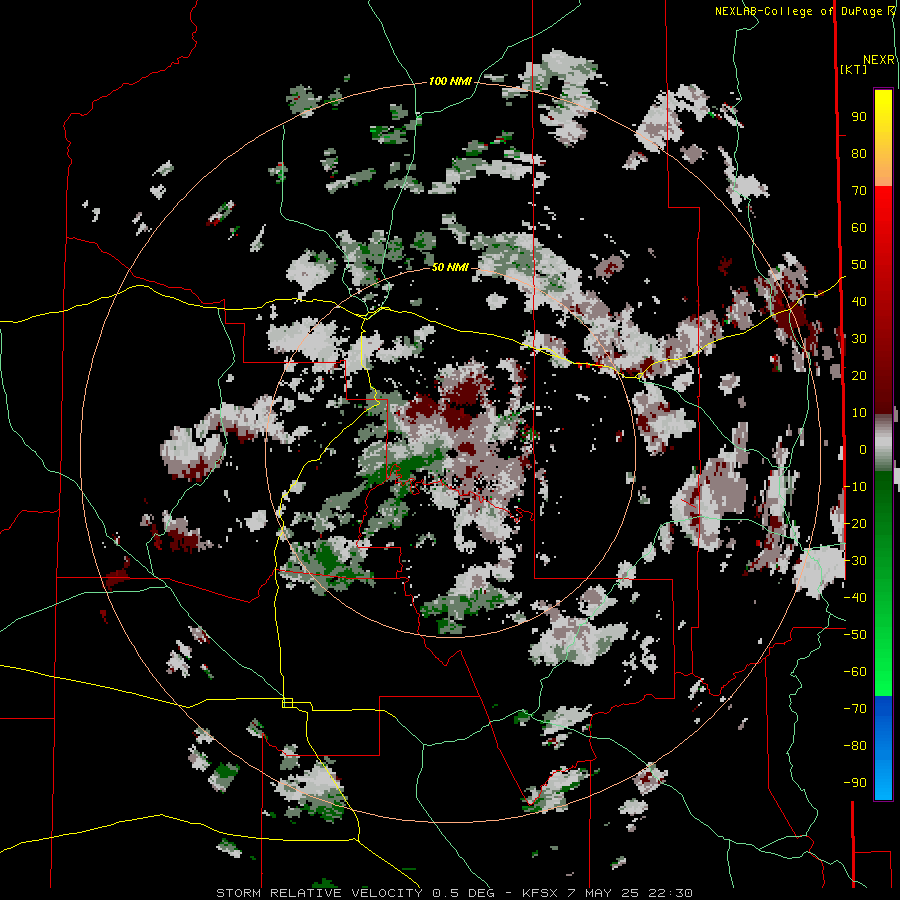Pick the -40 label on velocity scale
The width and height of the screenshot is (900, 900).
pos(855,598)
